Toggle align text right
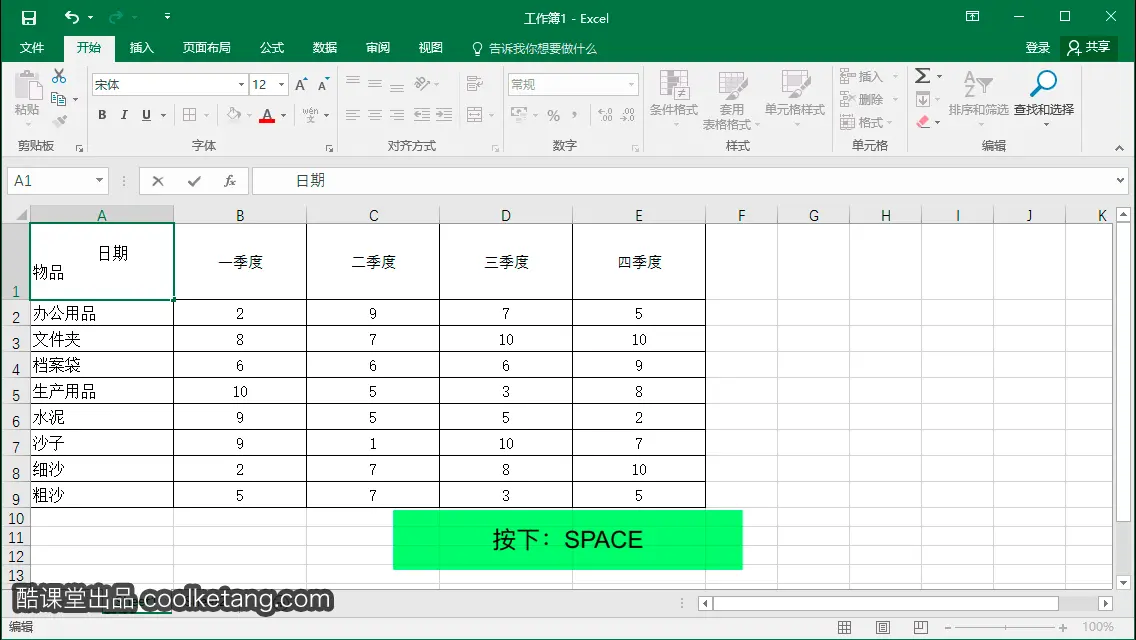Screen dimensions: 1136x640 397,115
